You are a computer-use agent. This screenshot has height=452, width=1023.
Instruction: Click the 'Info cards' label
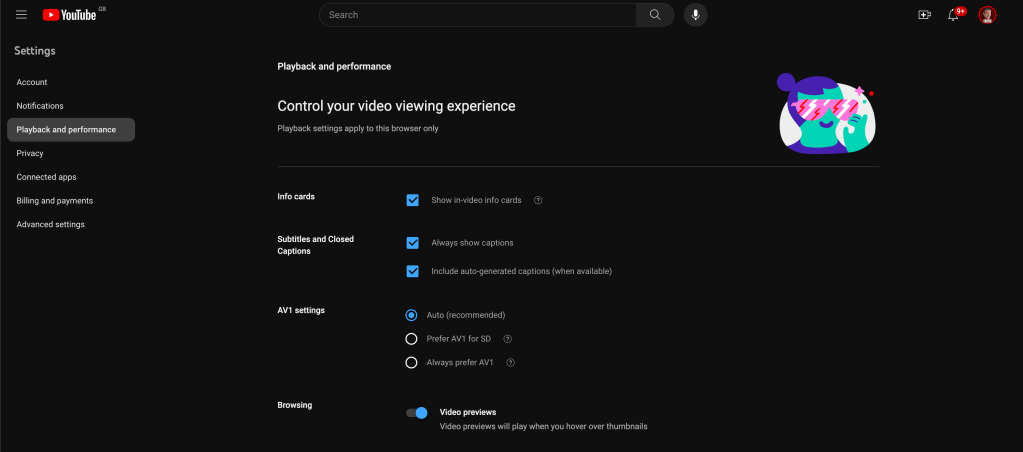pyautogui.click(x=296, y=196)
